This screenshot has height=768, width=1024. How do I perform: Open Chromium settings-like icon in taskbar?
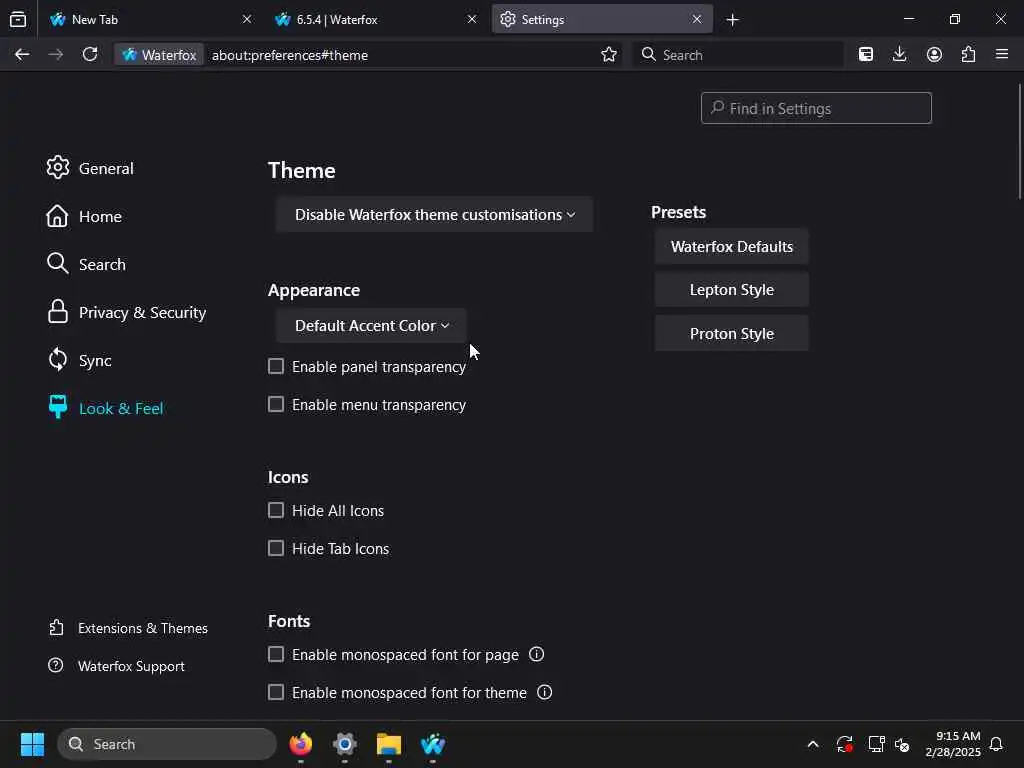(344, 744)
